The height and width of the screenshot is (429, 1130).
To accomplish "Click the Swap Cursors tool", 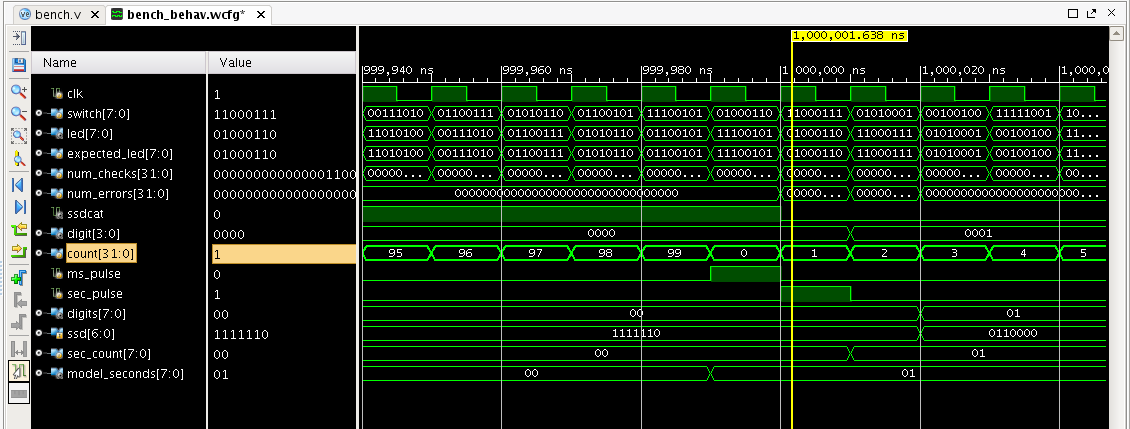I will pyautogui.click(x=19, y=349).
